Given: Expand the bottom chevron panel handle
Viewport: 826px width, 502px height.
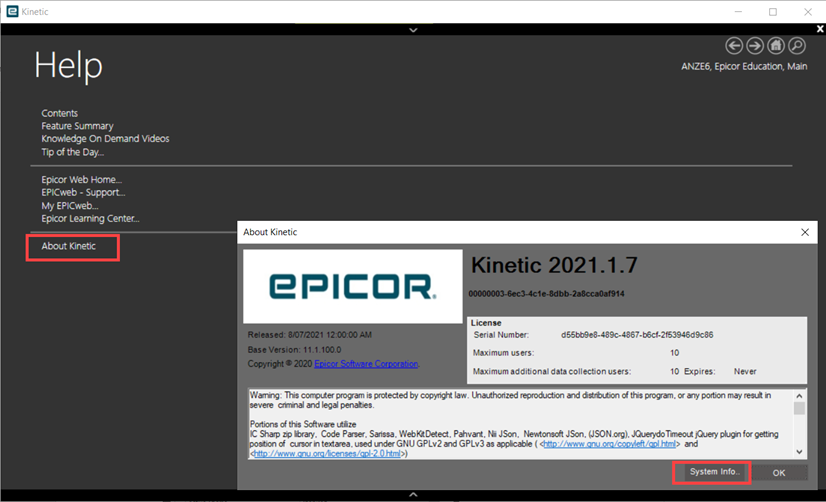Looking at the screenshot, I should pyautogui.click(x=414, y=495).
